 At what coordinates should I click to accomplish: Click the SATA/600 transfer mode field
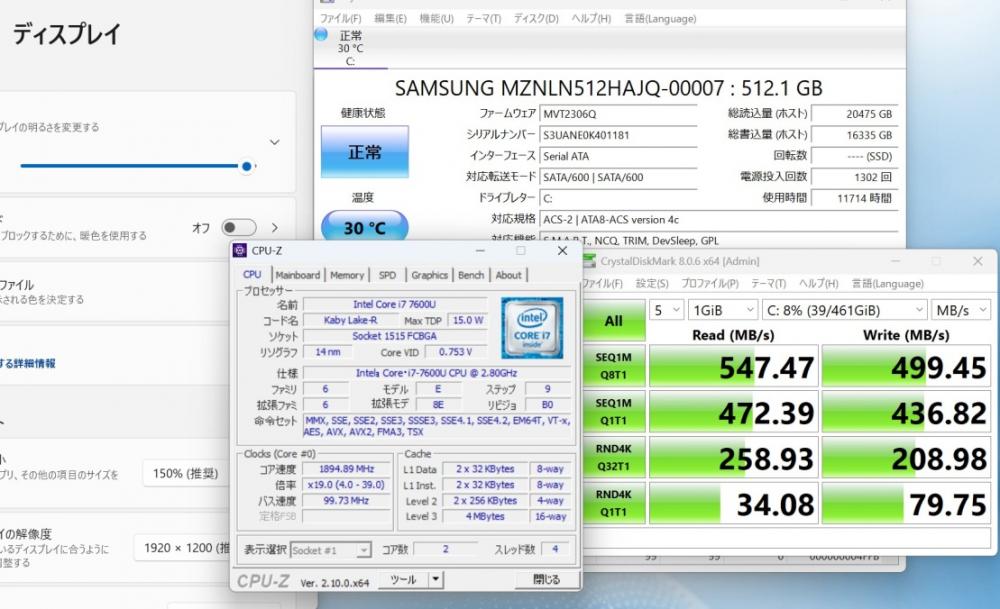point(618,177)
